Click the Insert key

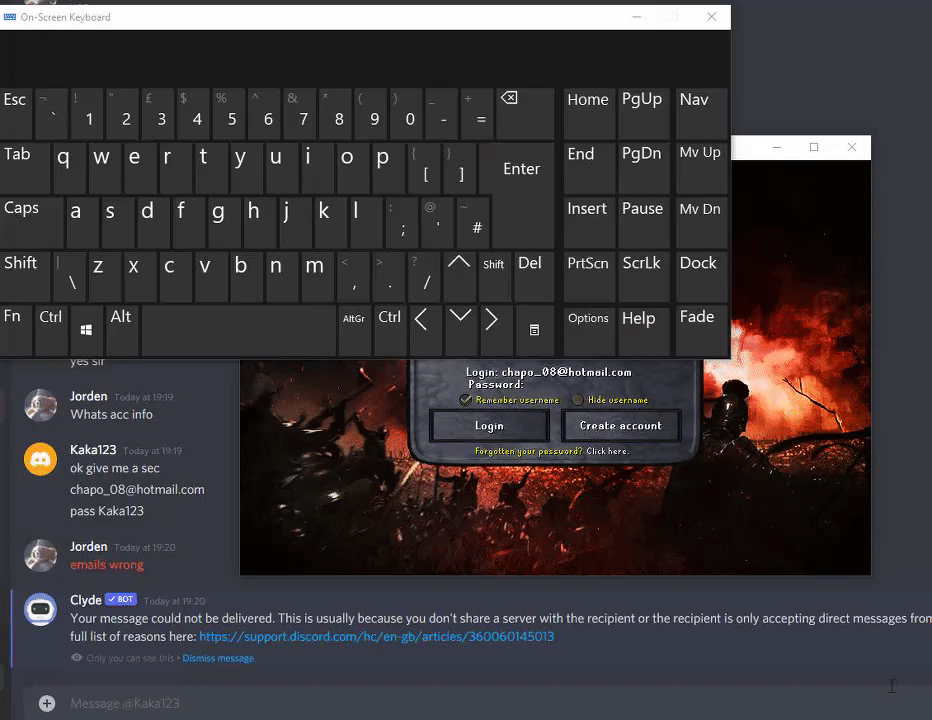coord(588,222)
